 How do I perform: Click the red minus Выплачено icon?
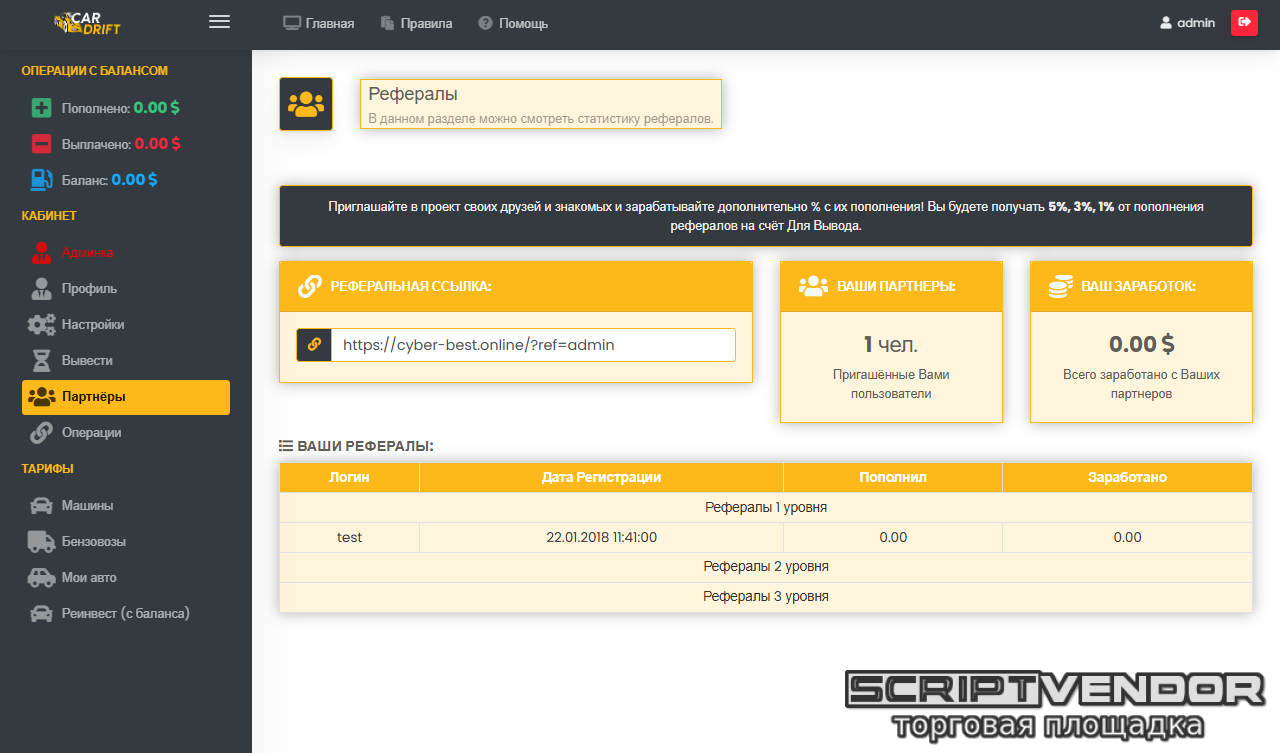pyautogui.click(x=41, y=144)
